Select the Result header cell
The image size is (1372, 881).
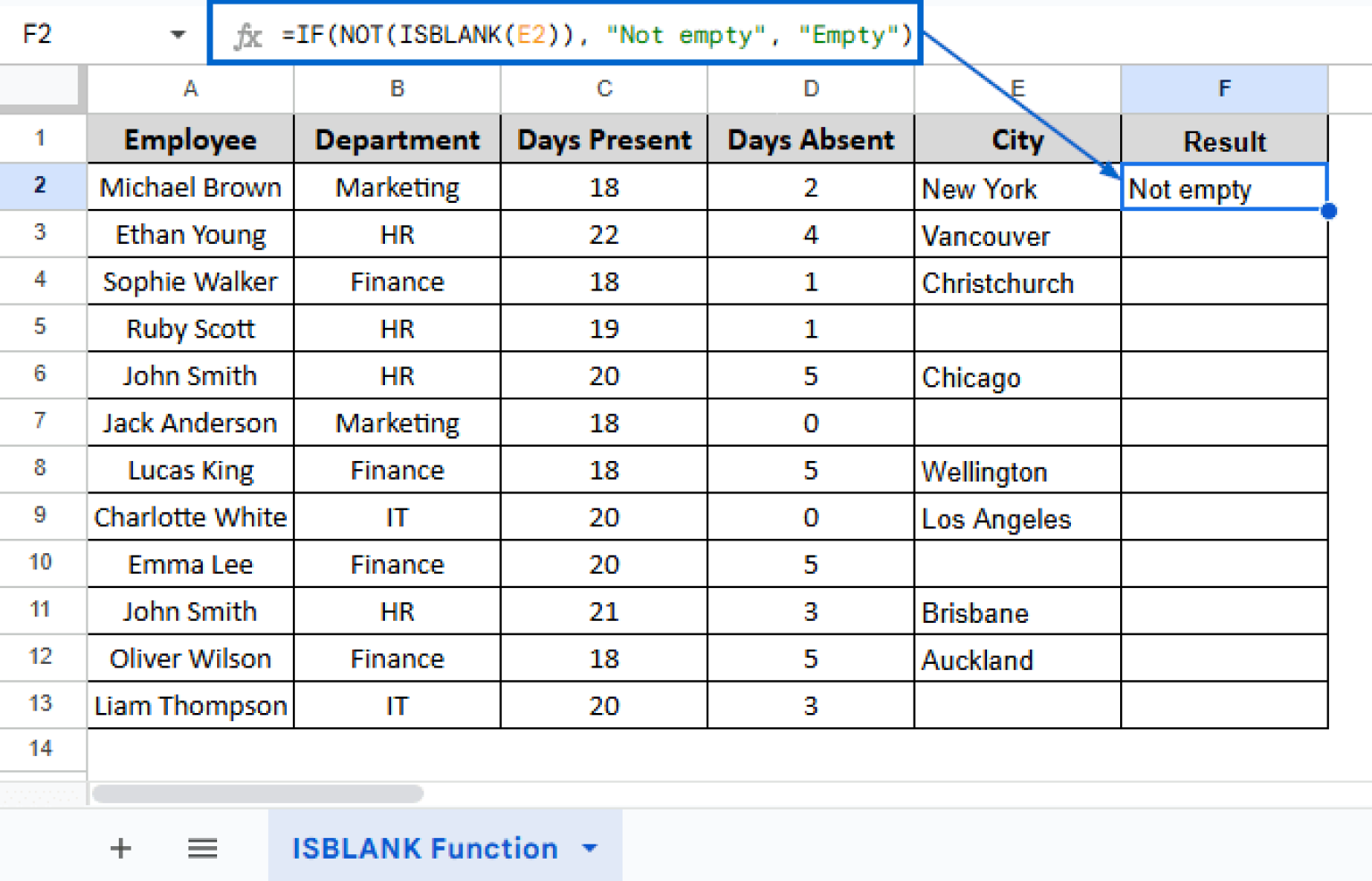pyautogui.click(x=1224, y=140)
